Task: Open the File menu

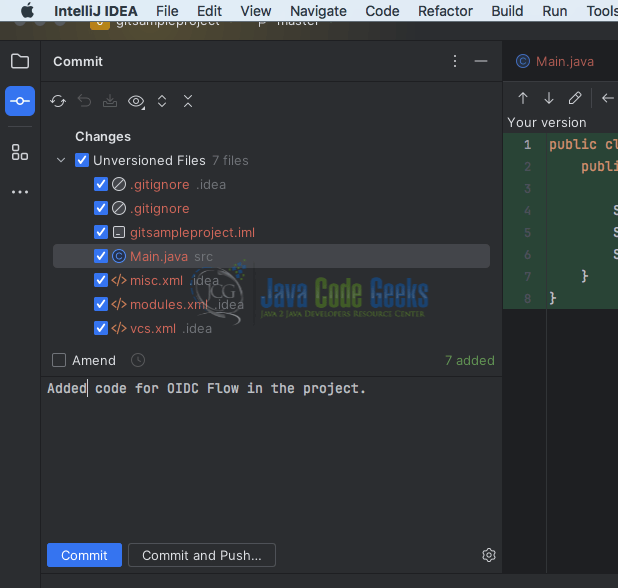Action: click(x=167, y=11)
